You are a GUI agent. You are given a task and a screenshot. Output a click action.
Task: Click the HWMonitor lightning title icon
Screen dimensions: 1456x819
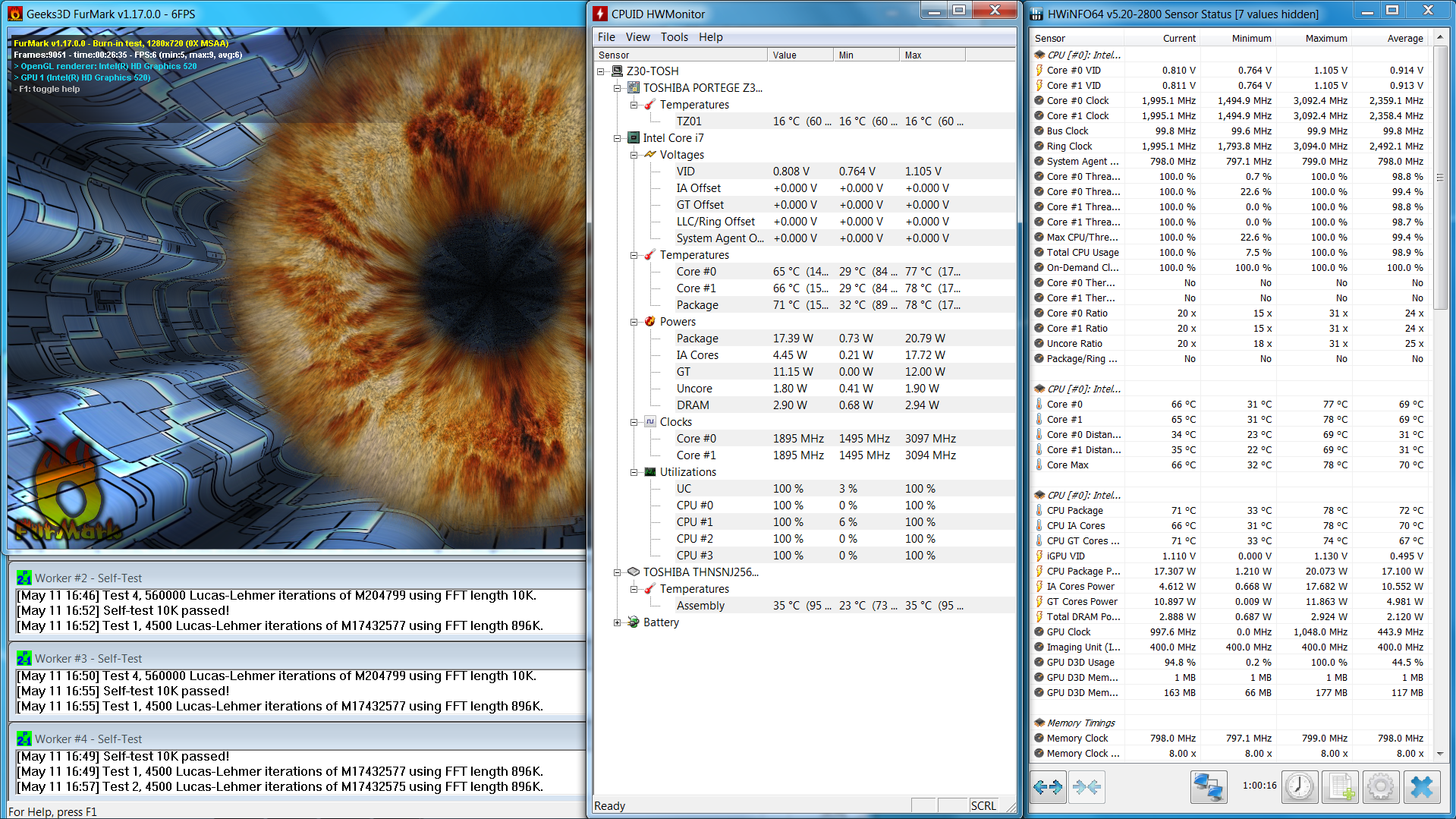pyautogui.click(x=600, y=14)
